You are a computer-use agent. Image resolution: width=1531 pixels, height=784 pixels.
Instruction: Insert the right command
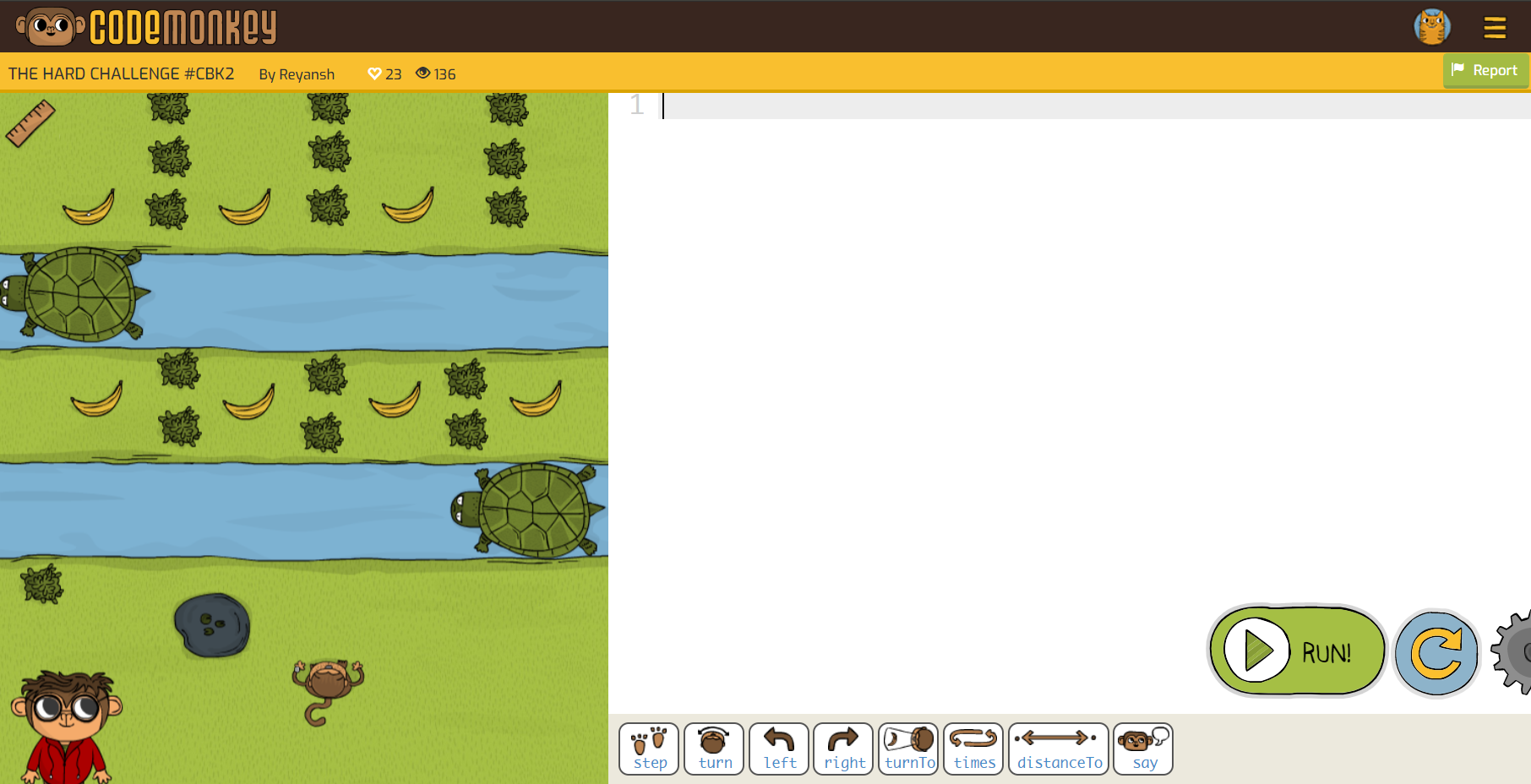pyautogui.click(x=843, y=749)
